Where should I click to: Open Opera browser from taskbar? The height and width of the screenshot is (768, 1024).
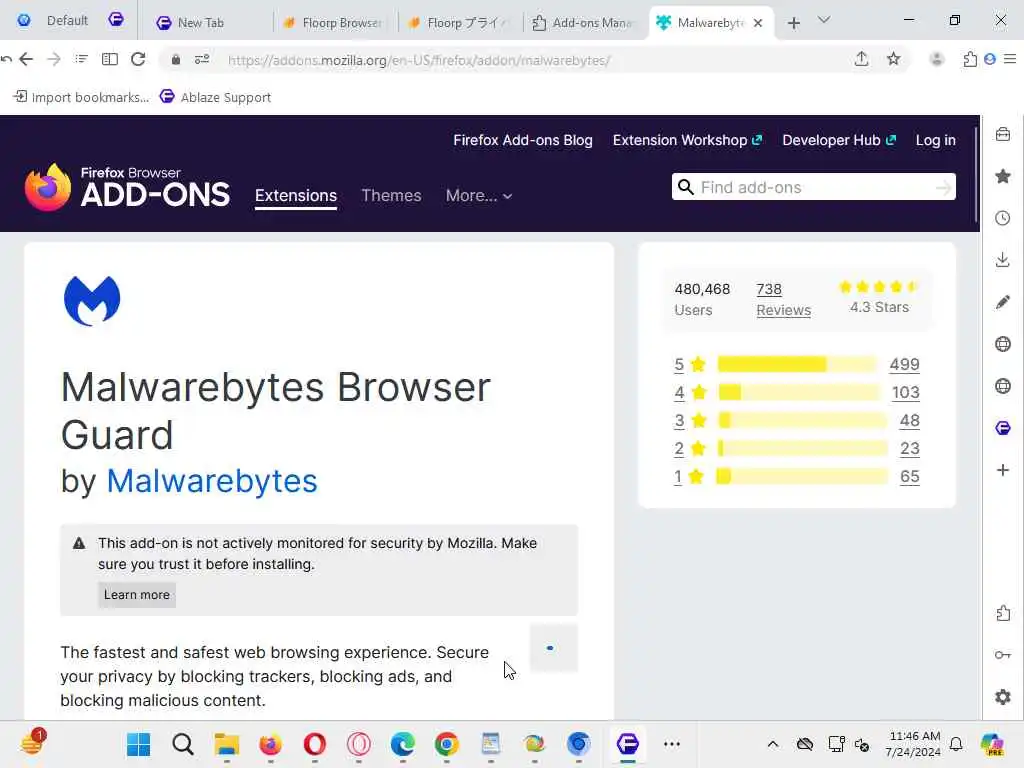315,744
